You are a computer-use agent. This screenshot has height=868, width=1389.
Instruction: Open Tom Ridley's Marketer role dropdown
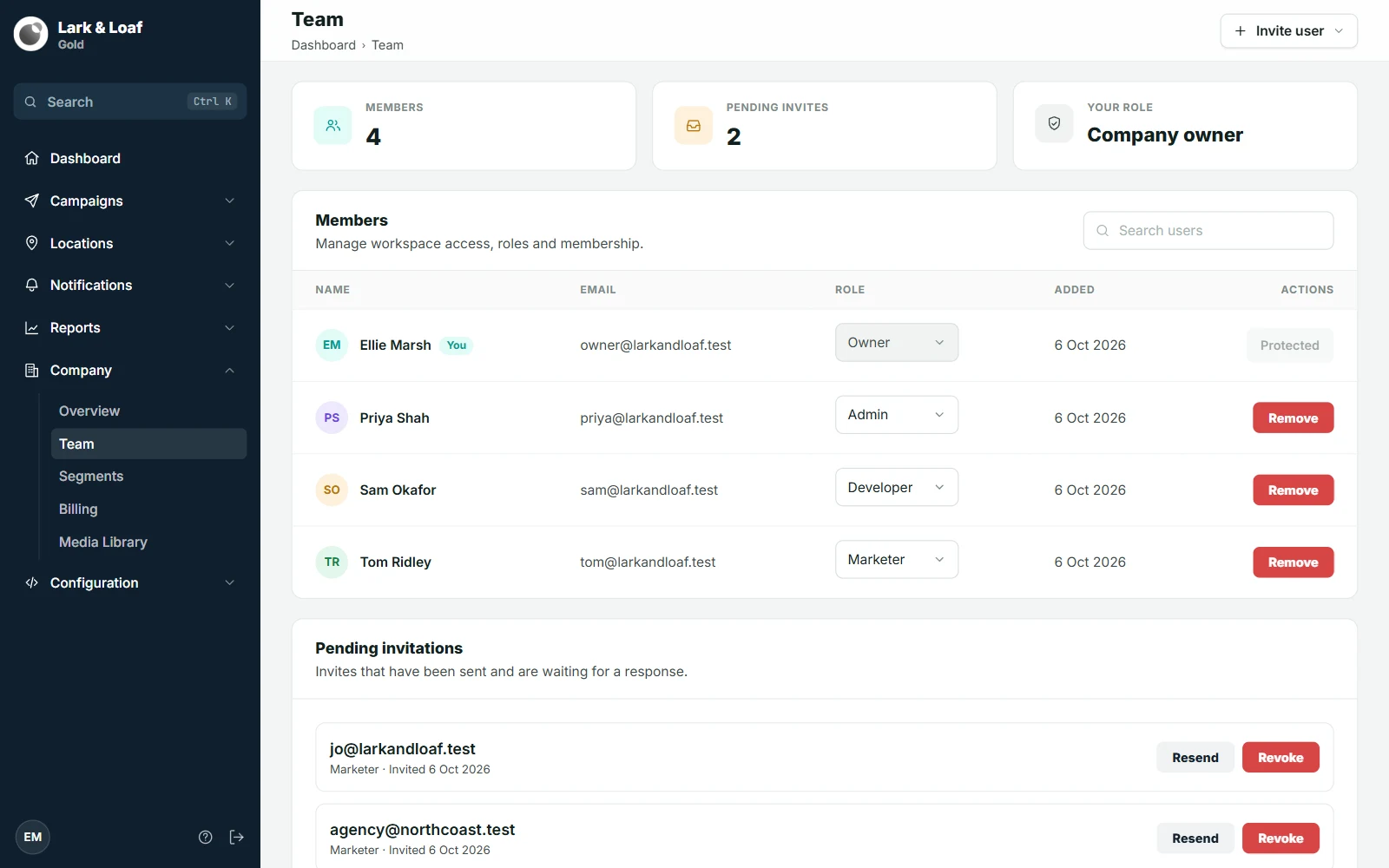[x=897, y=559]
